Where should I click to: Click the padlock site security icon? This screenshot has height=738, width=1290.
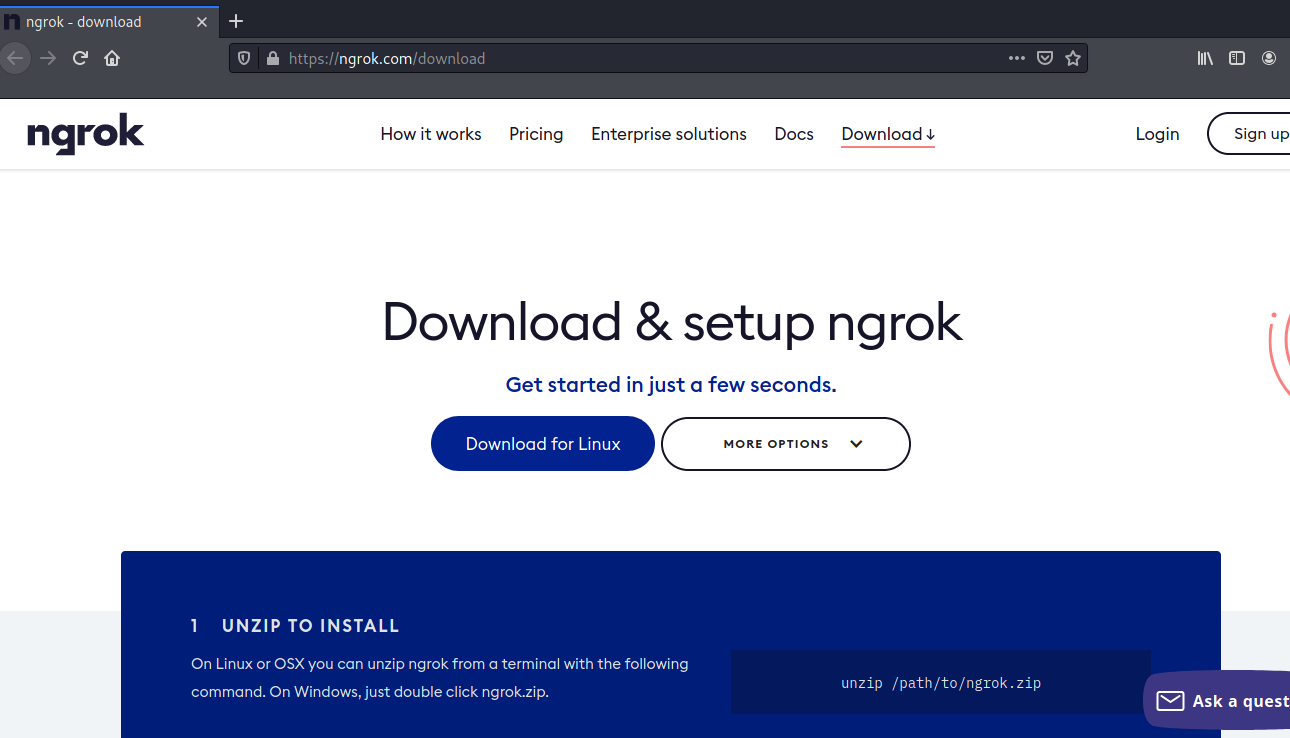coord(272,57)
